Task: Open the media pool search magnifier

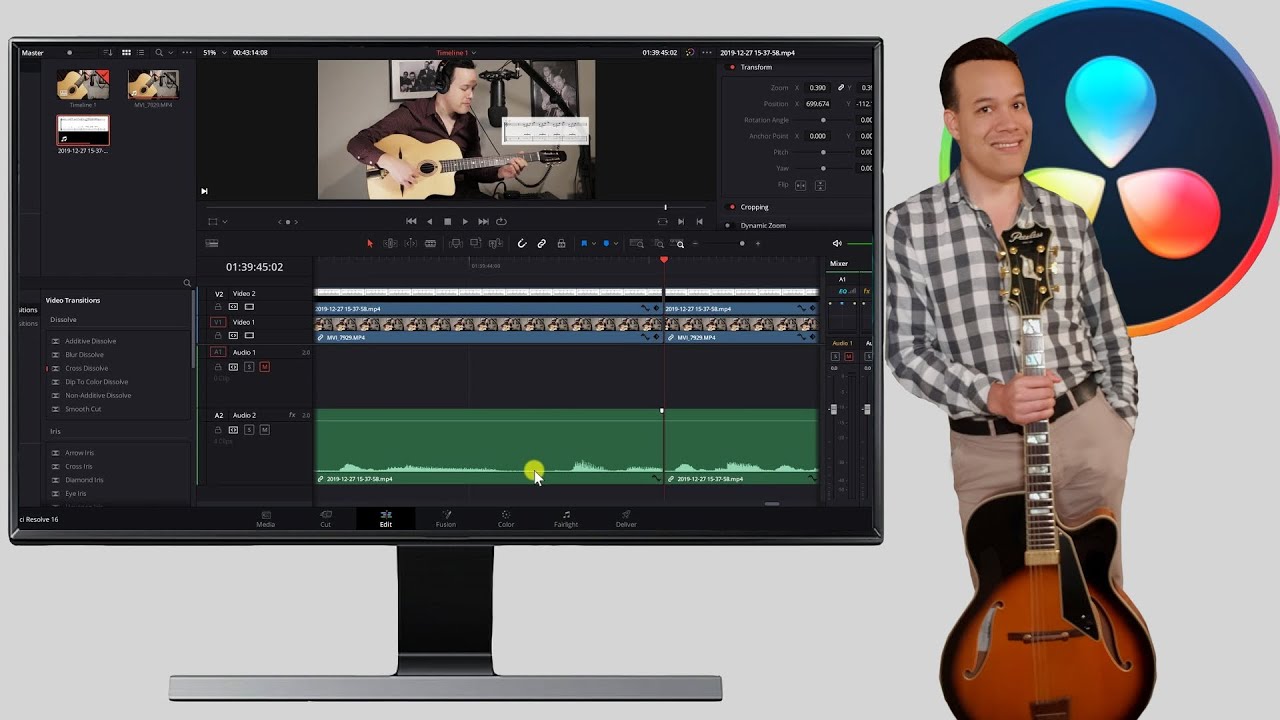Action: [x=158, y=52]
